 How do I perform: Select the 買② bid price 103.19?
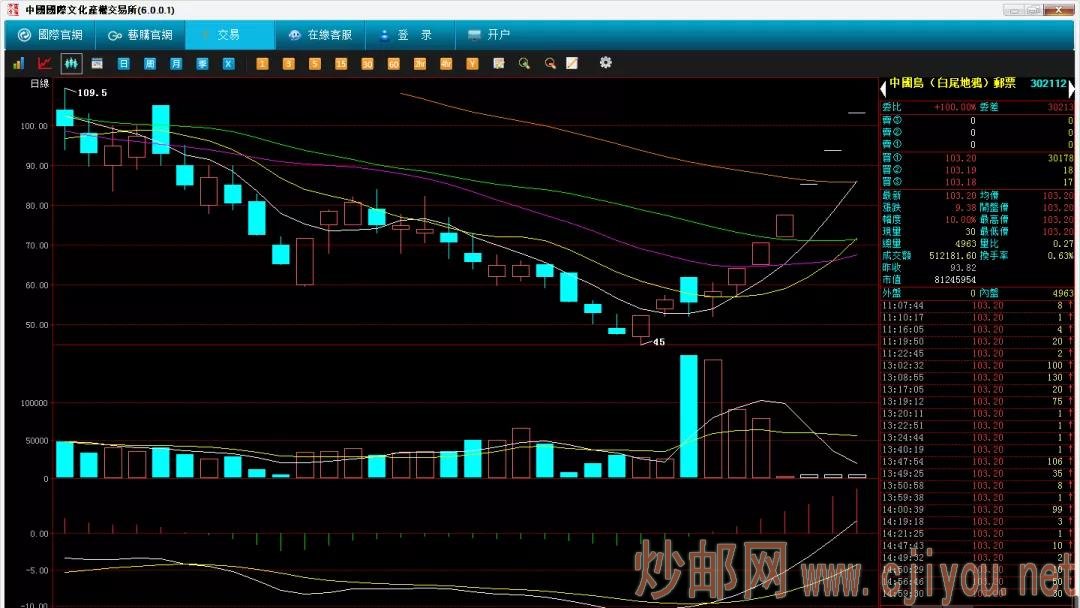click(960, 170)
